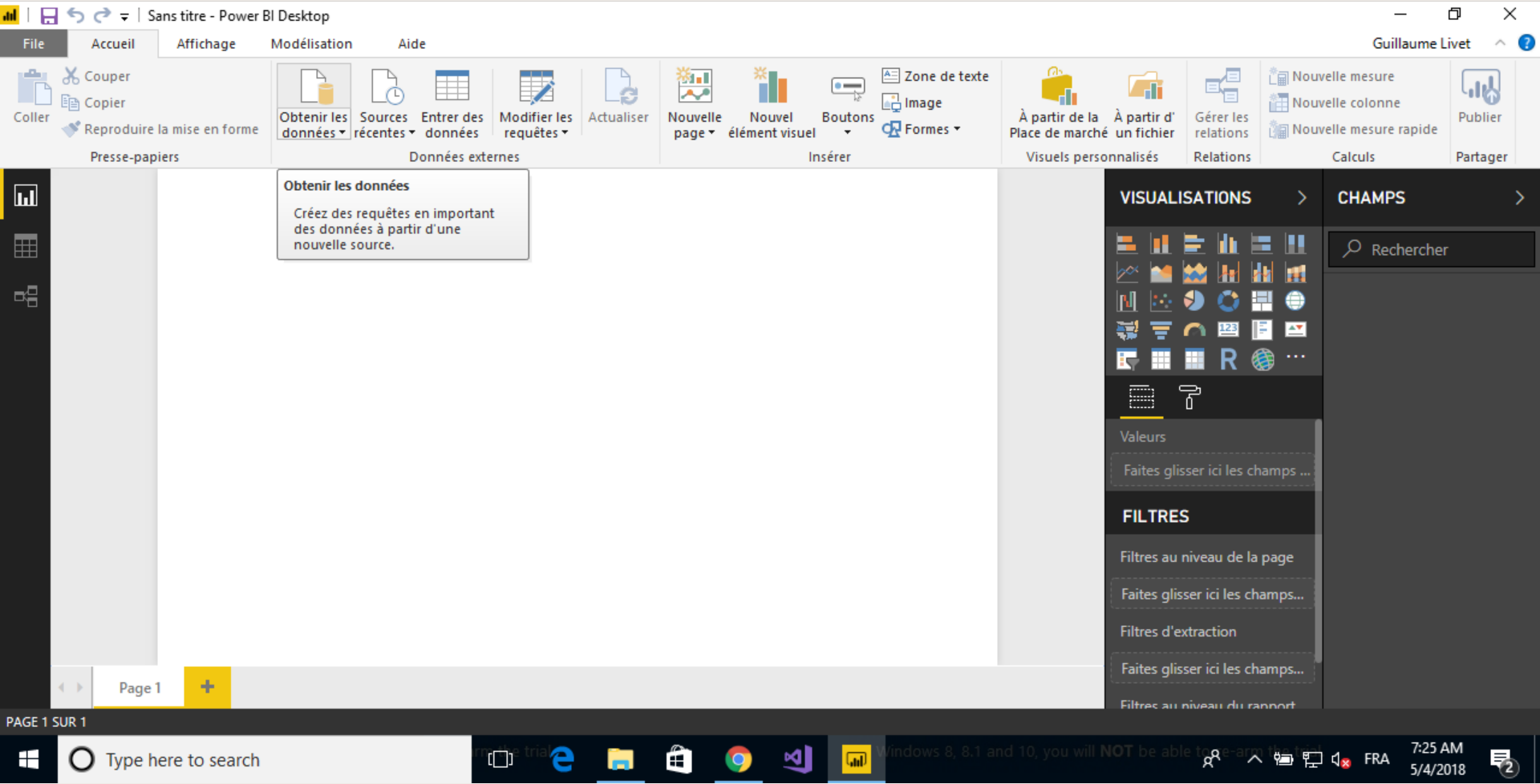The width and height of the screenshot is (1540, 784).
Task: Select the area chart visual
Action: tap(1161, 273)
